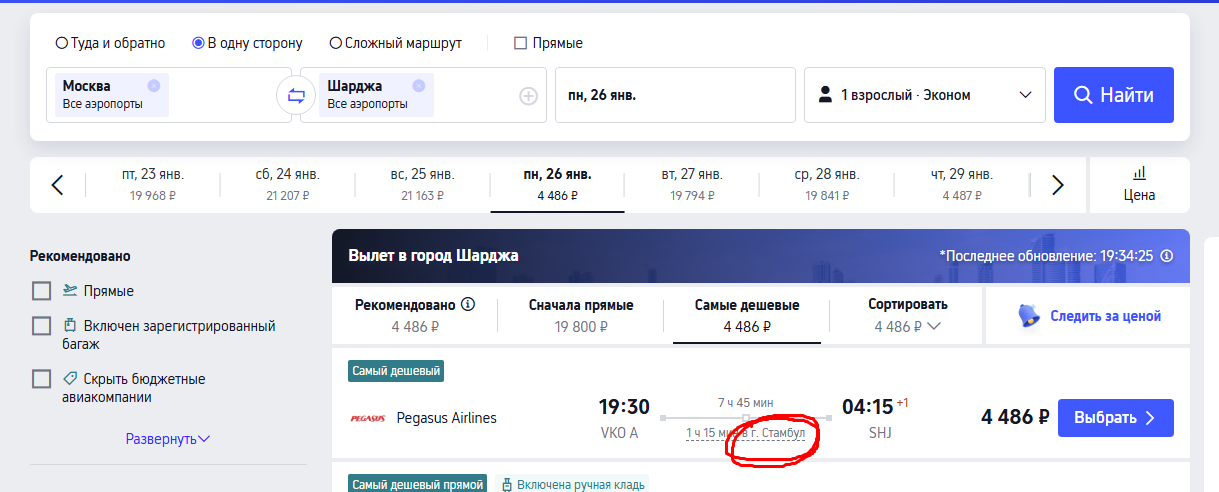Show next dates with right arrow

click(x=1058, y=185)
